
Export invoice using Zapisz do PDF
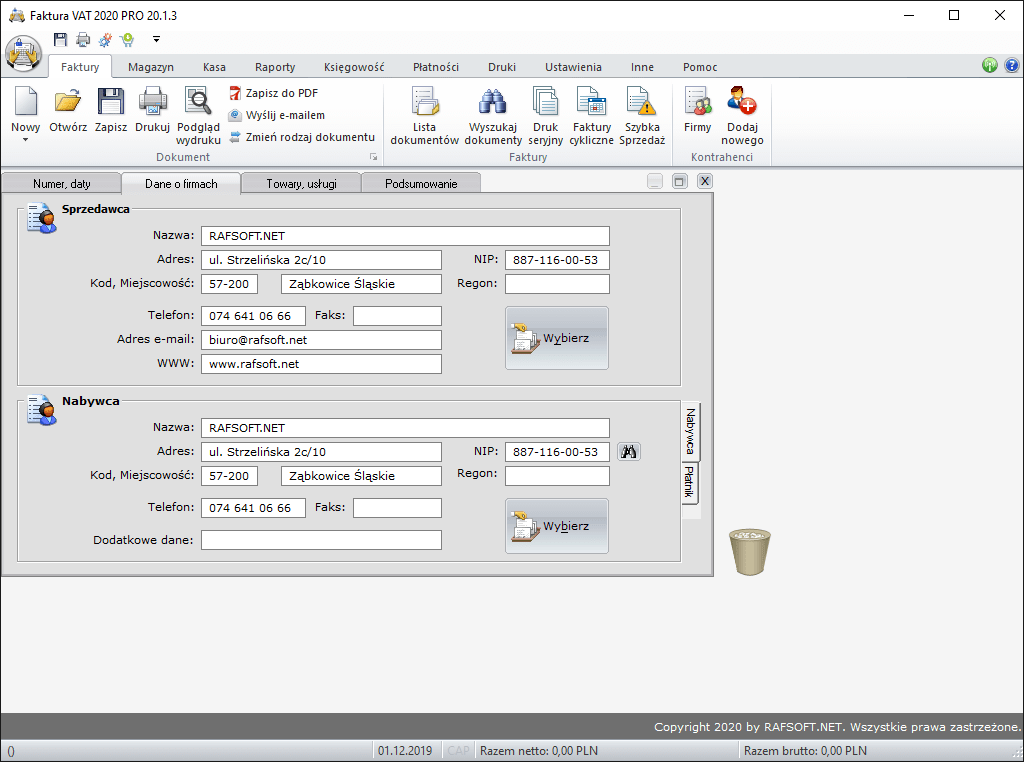tap(274, 93)
